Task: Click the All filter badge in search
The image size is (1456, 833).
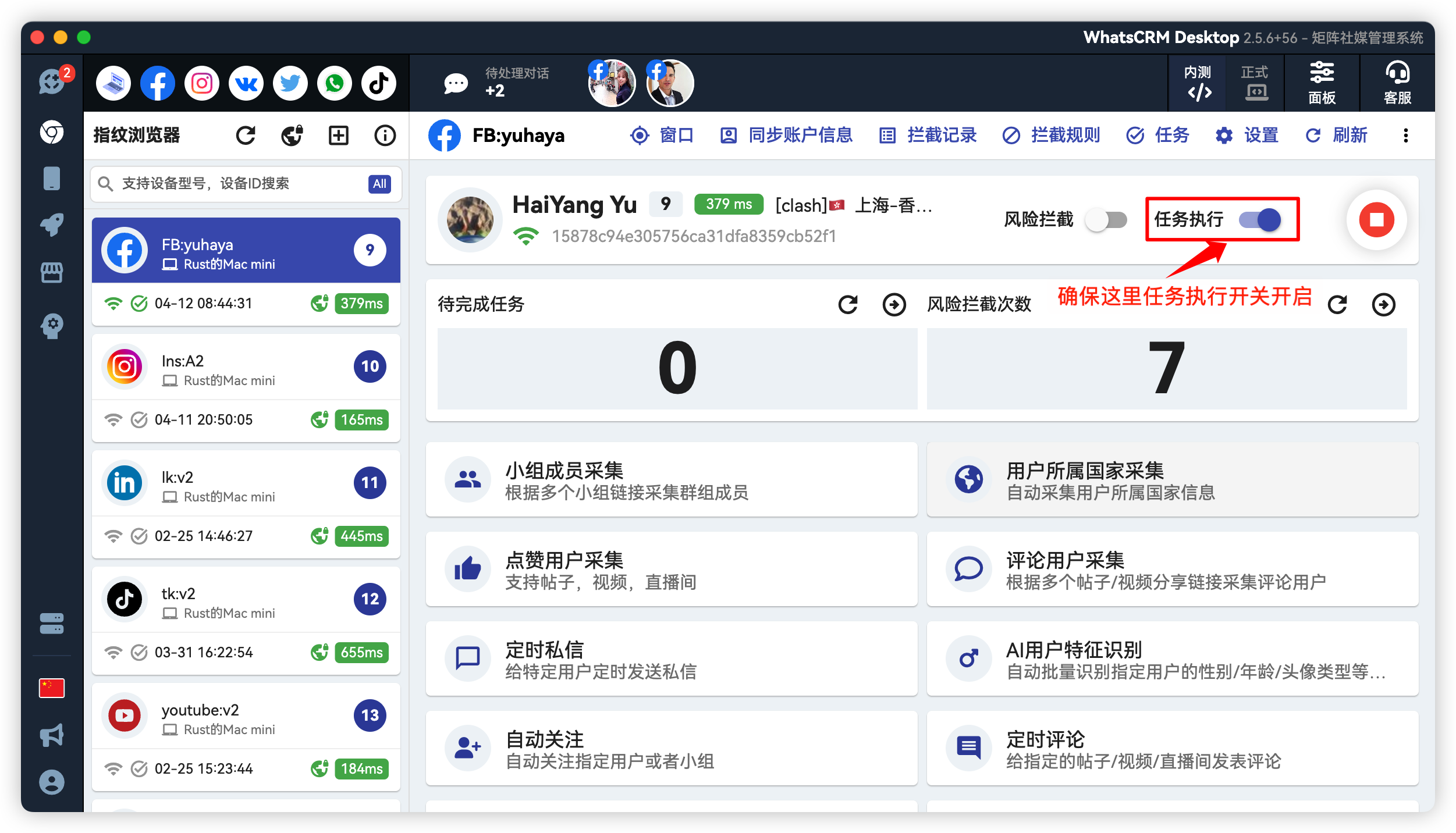Action: coord(379,184)
